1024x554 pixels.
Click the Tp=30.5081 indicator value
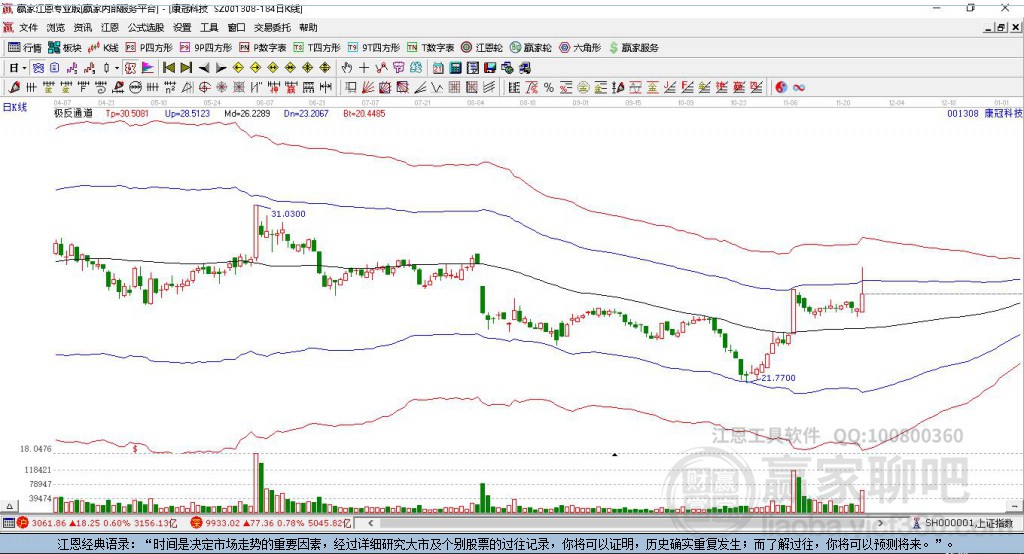(x=127, y=113)
